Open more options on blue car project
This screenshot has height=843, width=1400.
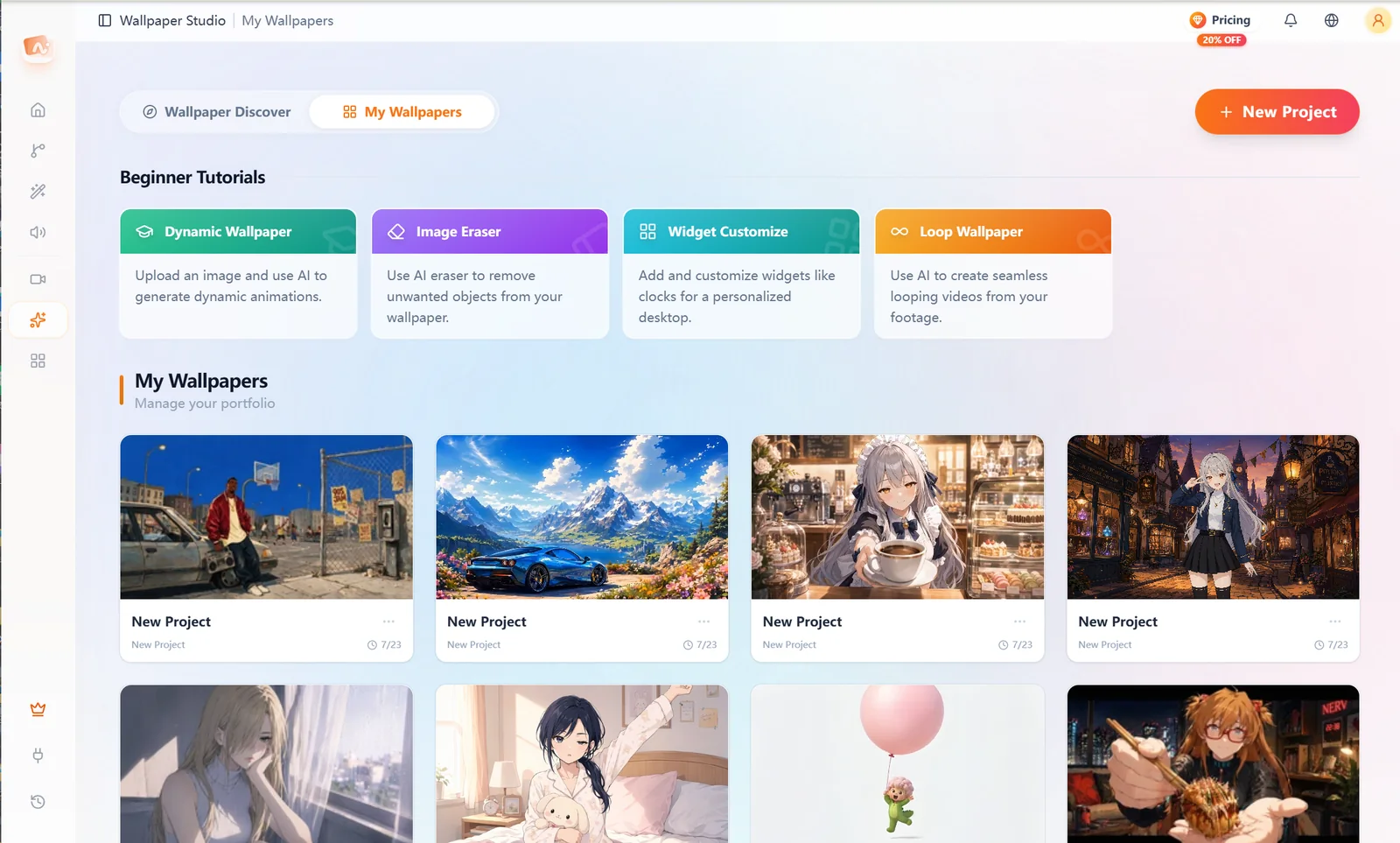[x=704, y=622]
